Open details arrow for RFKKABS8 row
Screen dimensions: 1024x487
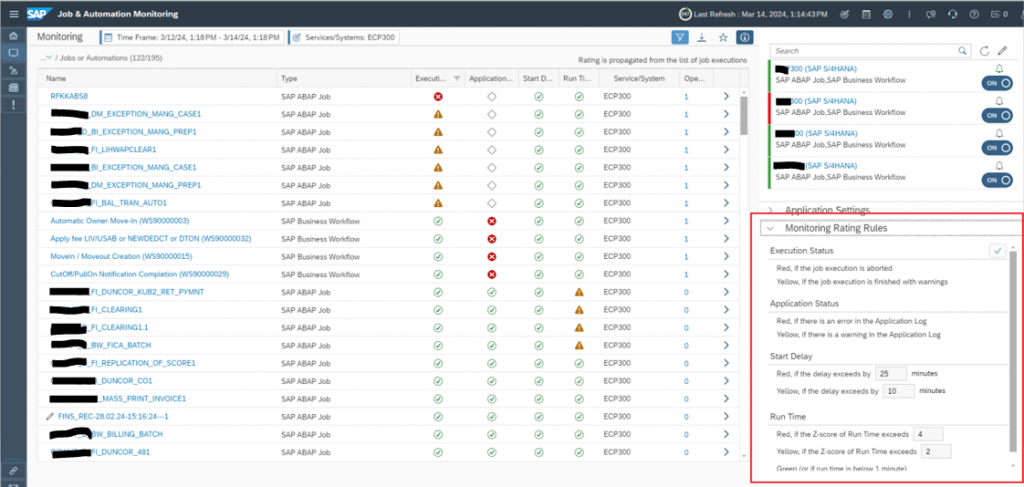726,96
